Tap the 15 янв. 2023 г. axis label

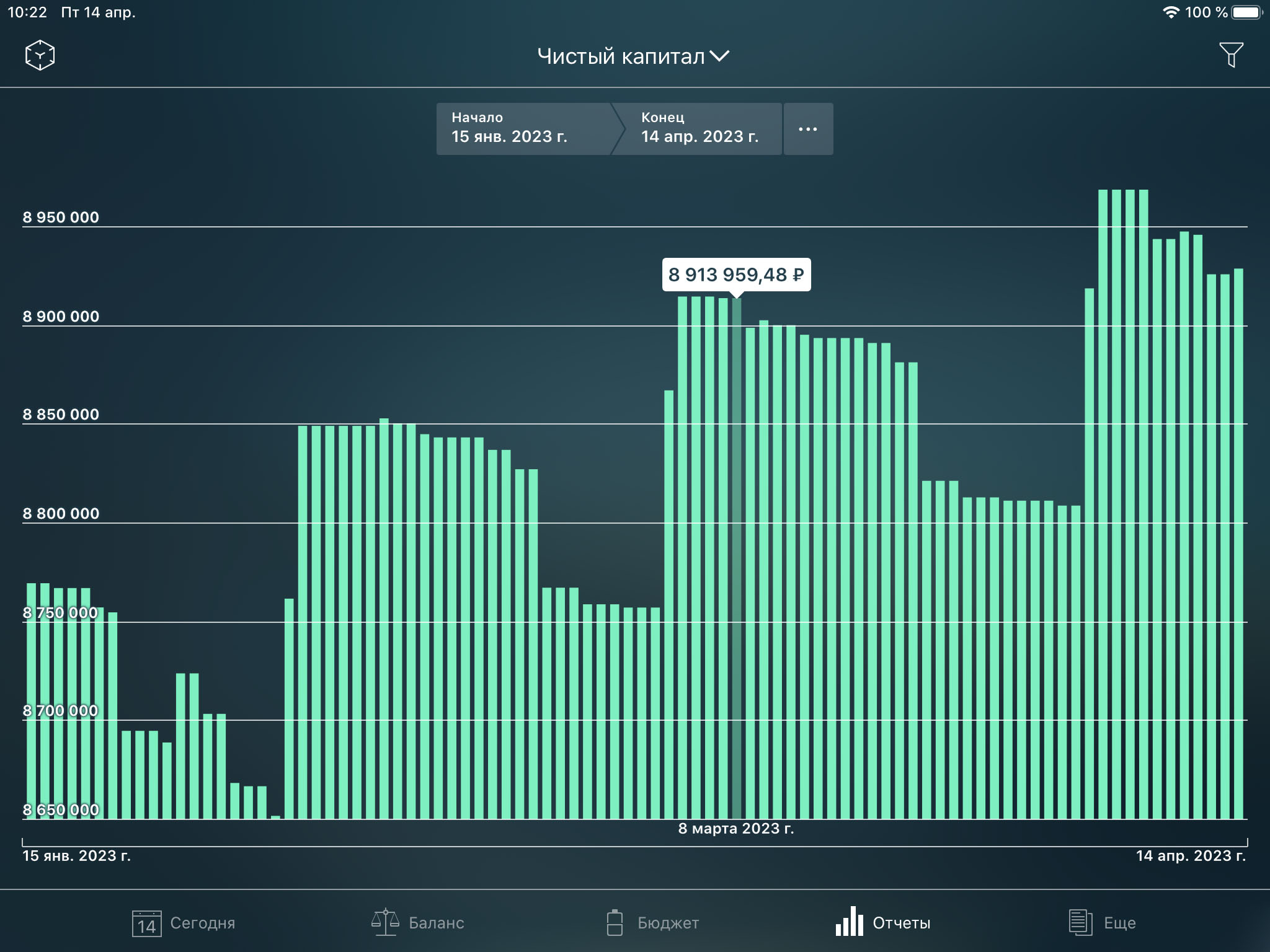[76, 856]
